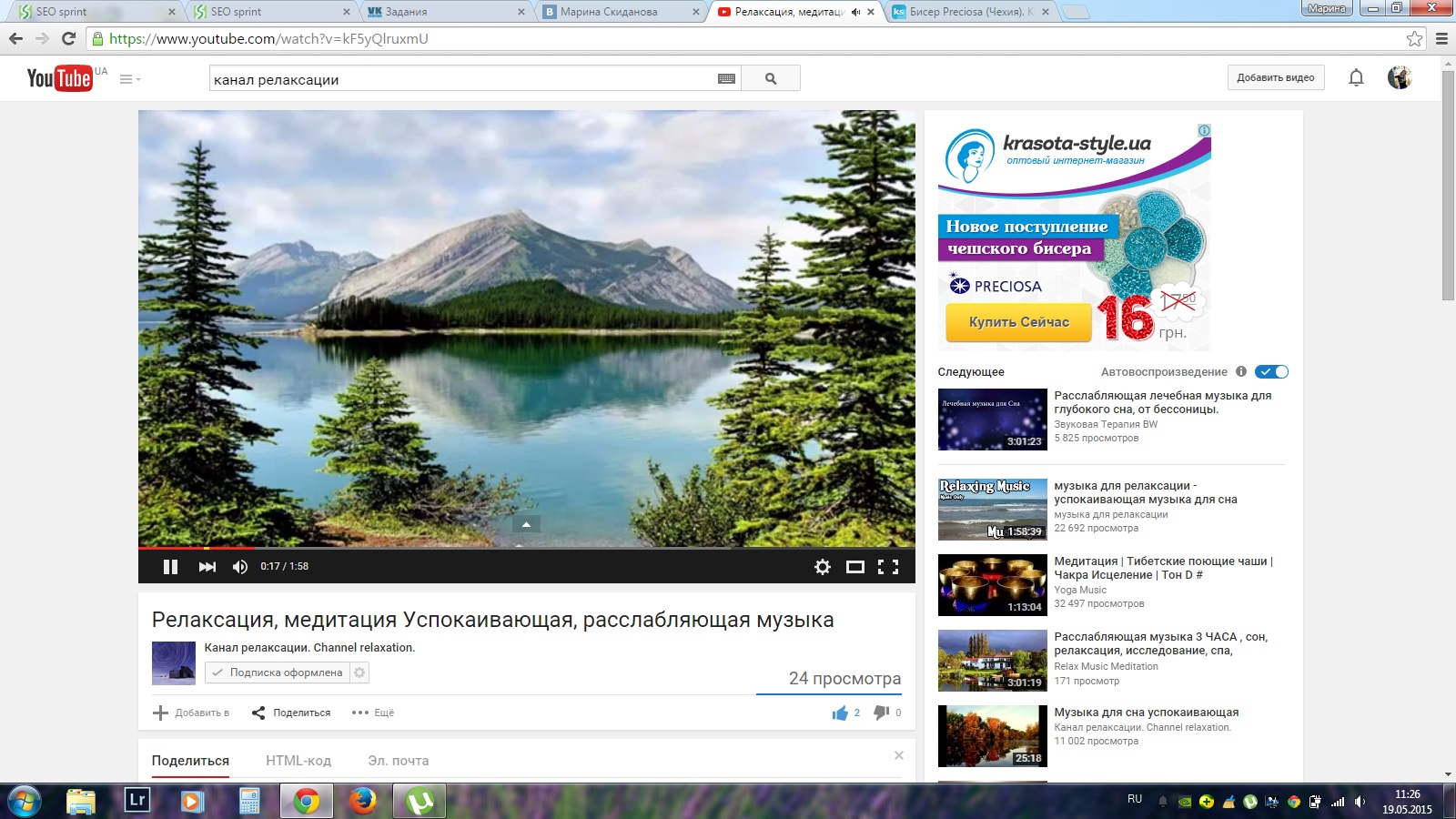Open subscription notification settings gear
Image resolution: width=1456 pixels, height=819 pixels.
pos(359,672)
